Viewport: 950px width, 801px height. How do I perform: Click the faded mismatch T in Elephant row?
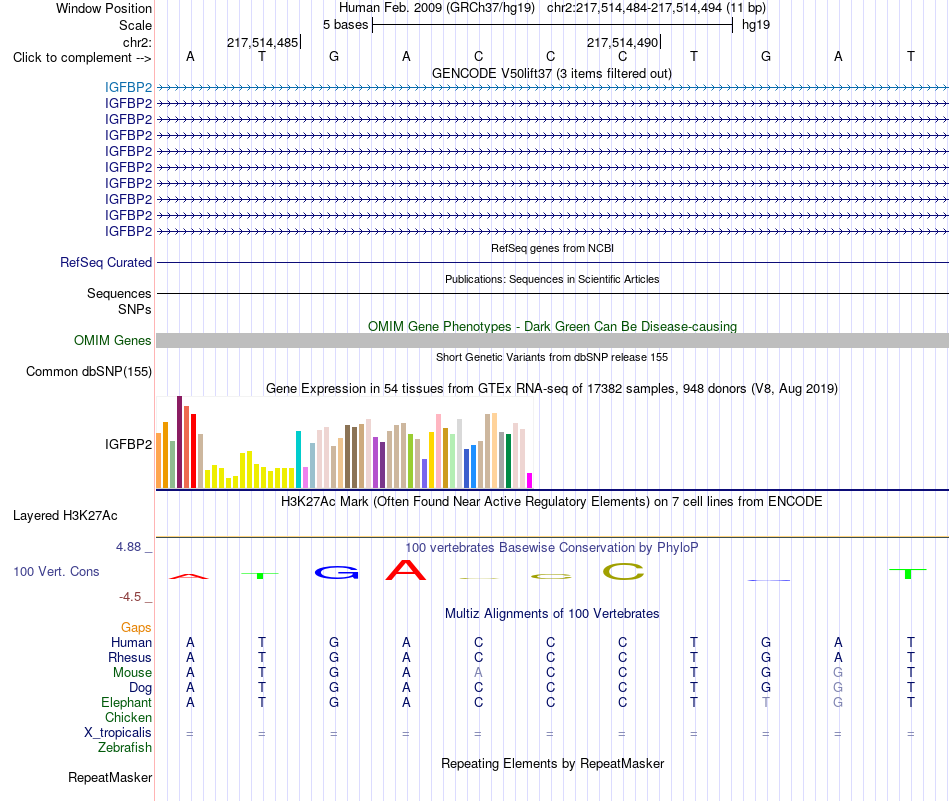(766, 702)
